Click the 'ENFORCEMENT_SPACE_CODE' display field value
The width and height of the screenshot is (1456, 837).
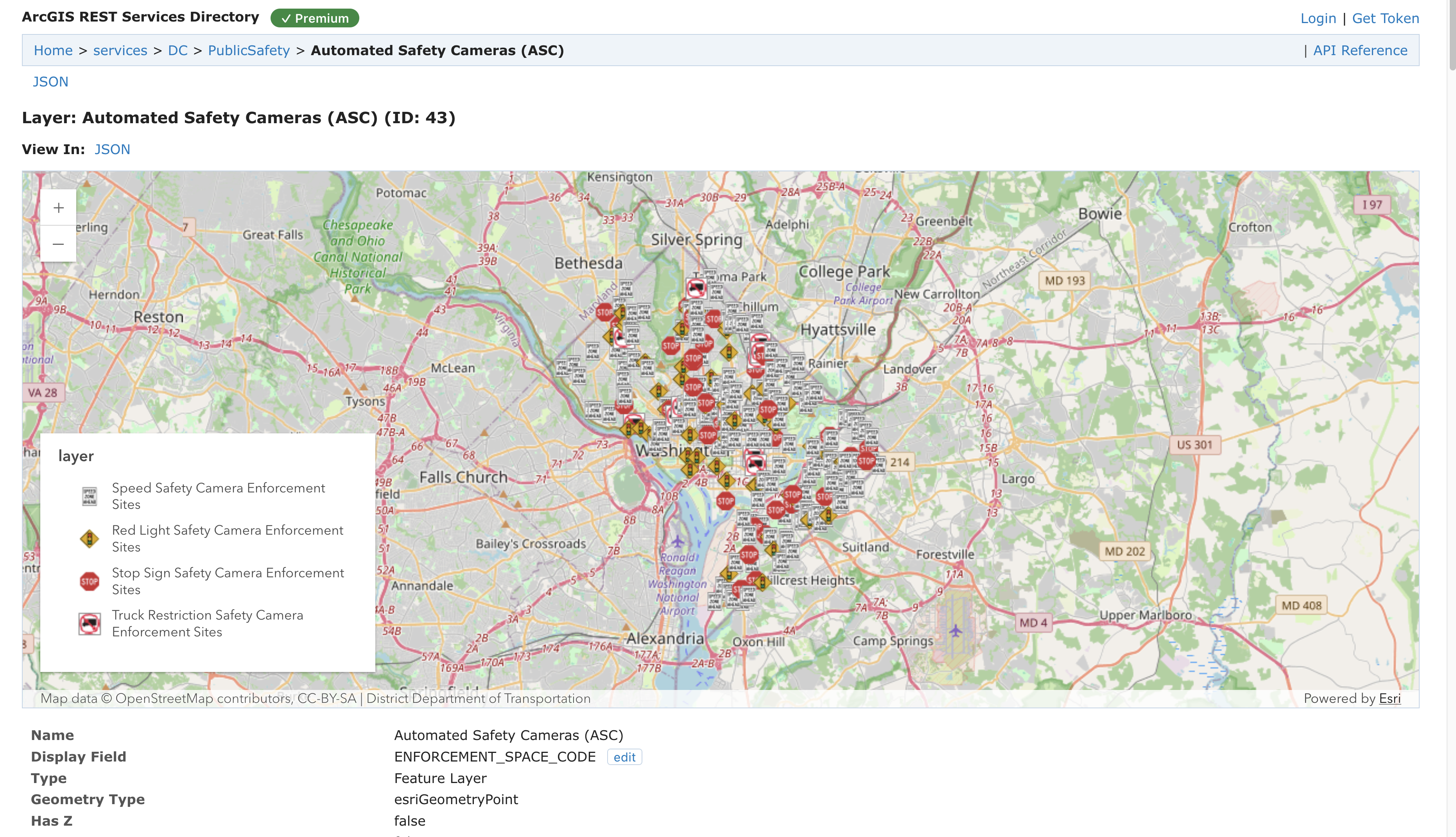(x=495, y=756)
